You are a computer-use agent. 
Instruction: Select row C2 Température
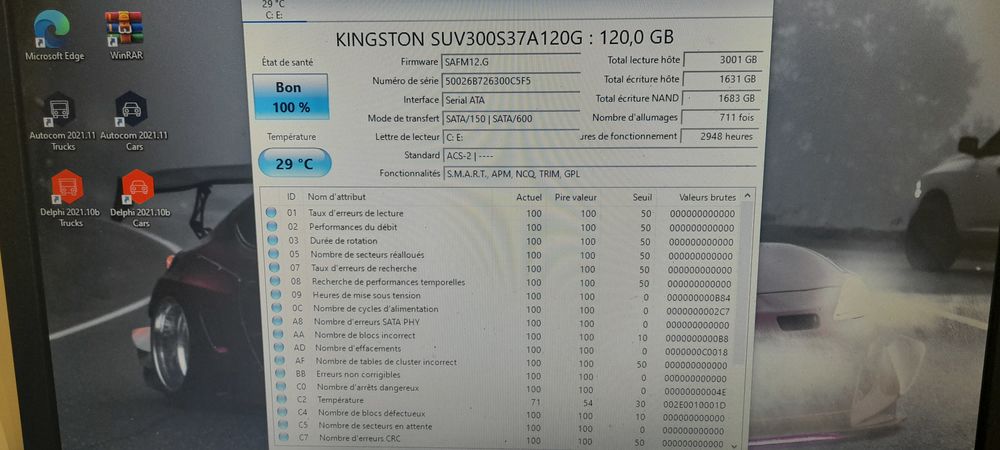tap(501, 402)
